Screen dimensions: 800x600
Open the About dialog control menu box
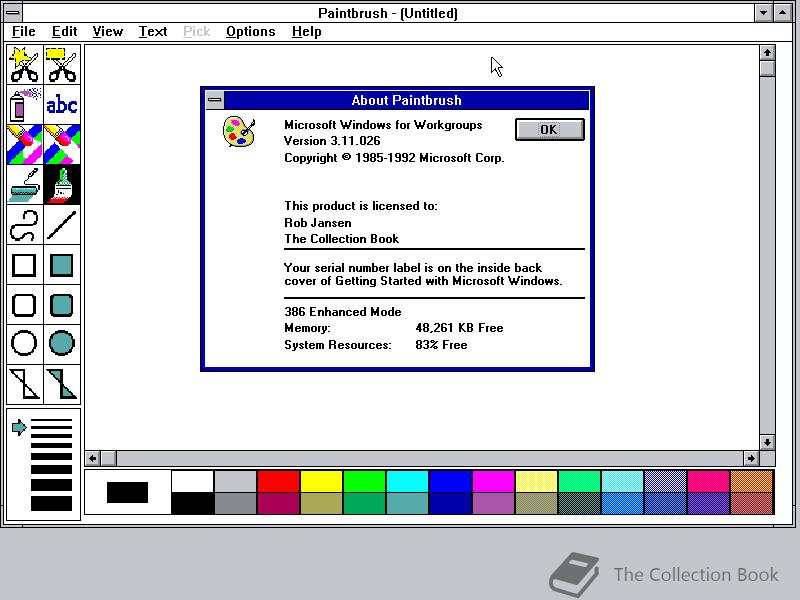[215, 100]
